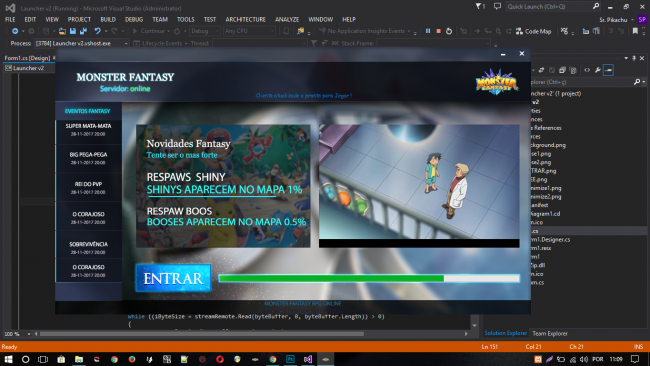
Task: Click the Solution Explorer search magnifier icon
Action: (x=637, y=82)
